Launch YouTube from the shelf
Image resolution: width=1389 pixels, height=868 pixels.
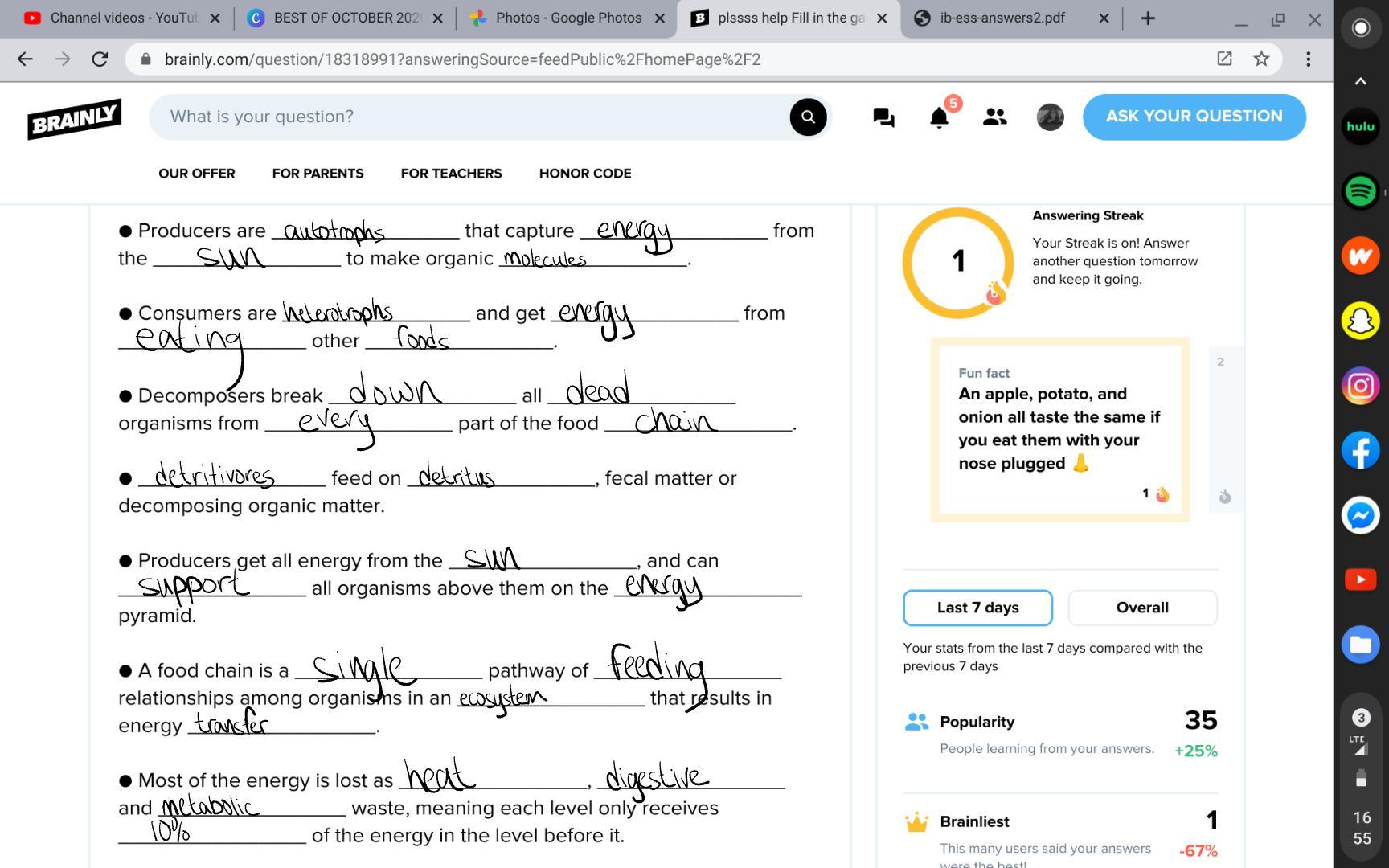pos(1360,579)
